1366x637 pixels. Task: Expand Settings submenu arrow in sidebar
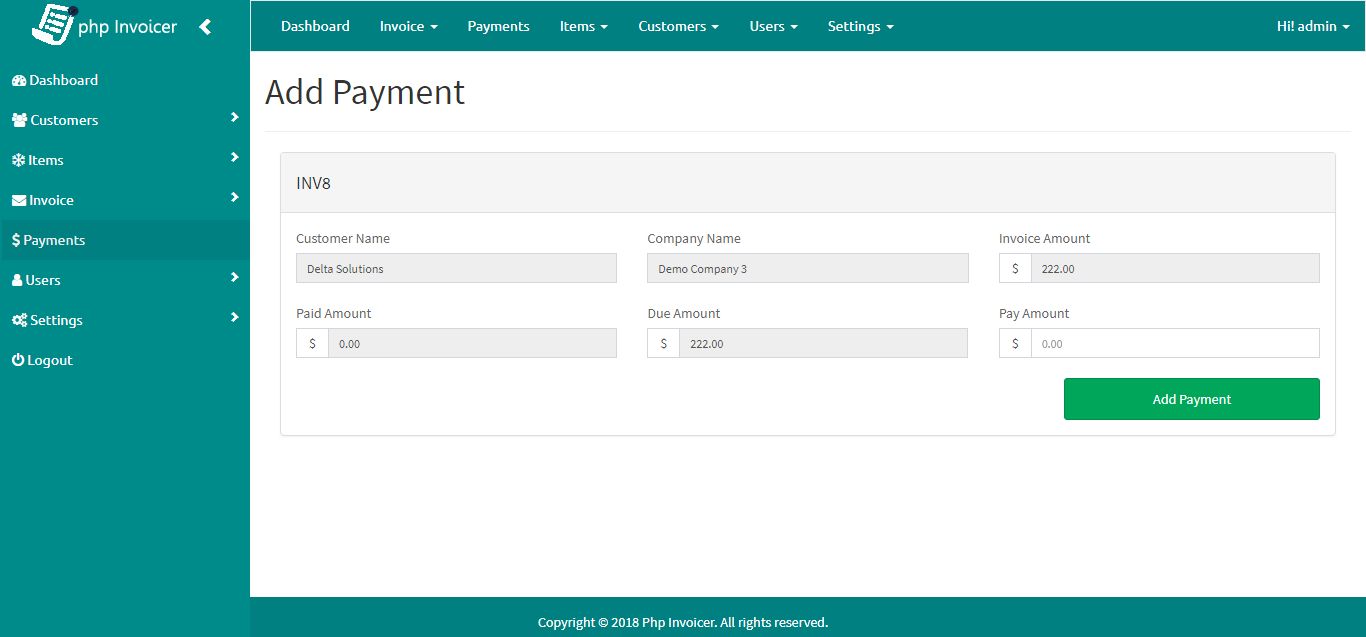pyautogui.click(x=234, y=318)
